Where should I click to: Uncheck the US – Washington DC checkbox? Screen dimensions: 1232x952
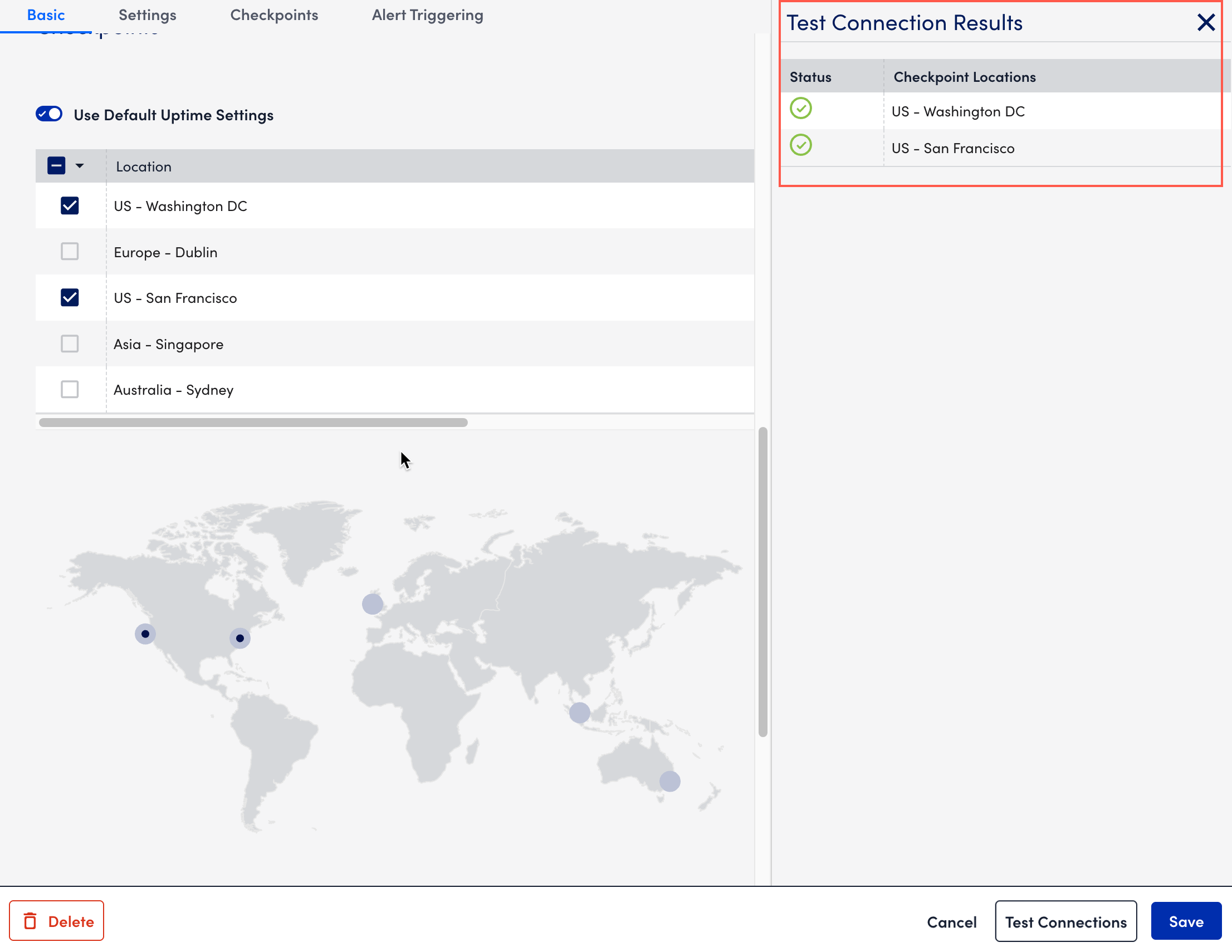(70, 206)
